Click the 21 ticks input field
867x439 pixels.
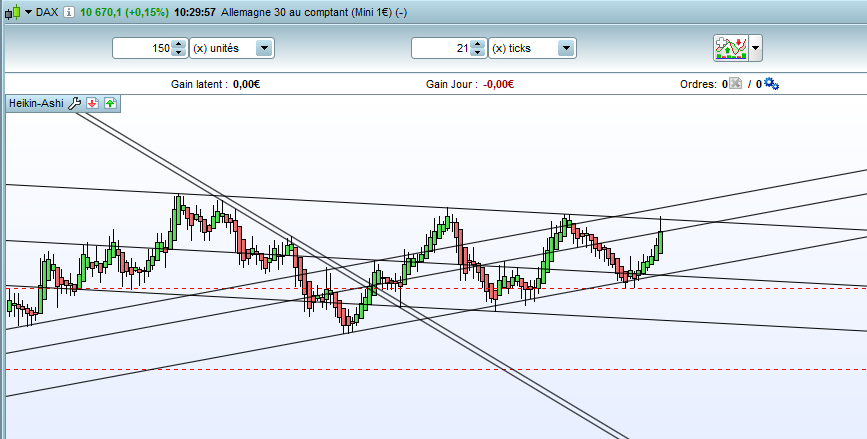(442, 48)
